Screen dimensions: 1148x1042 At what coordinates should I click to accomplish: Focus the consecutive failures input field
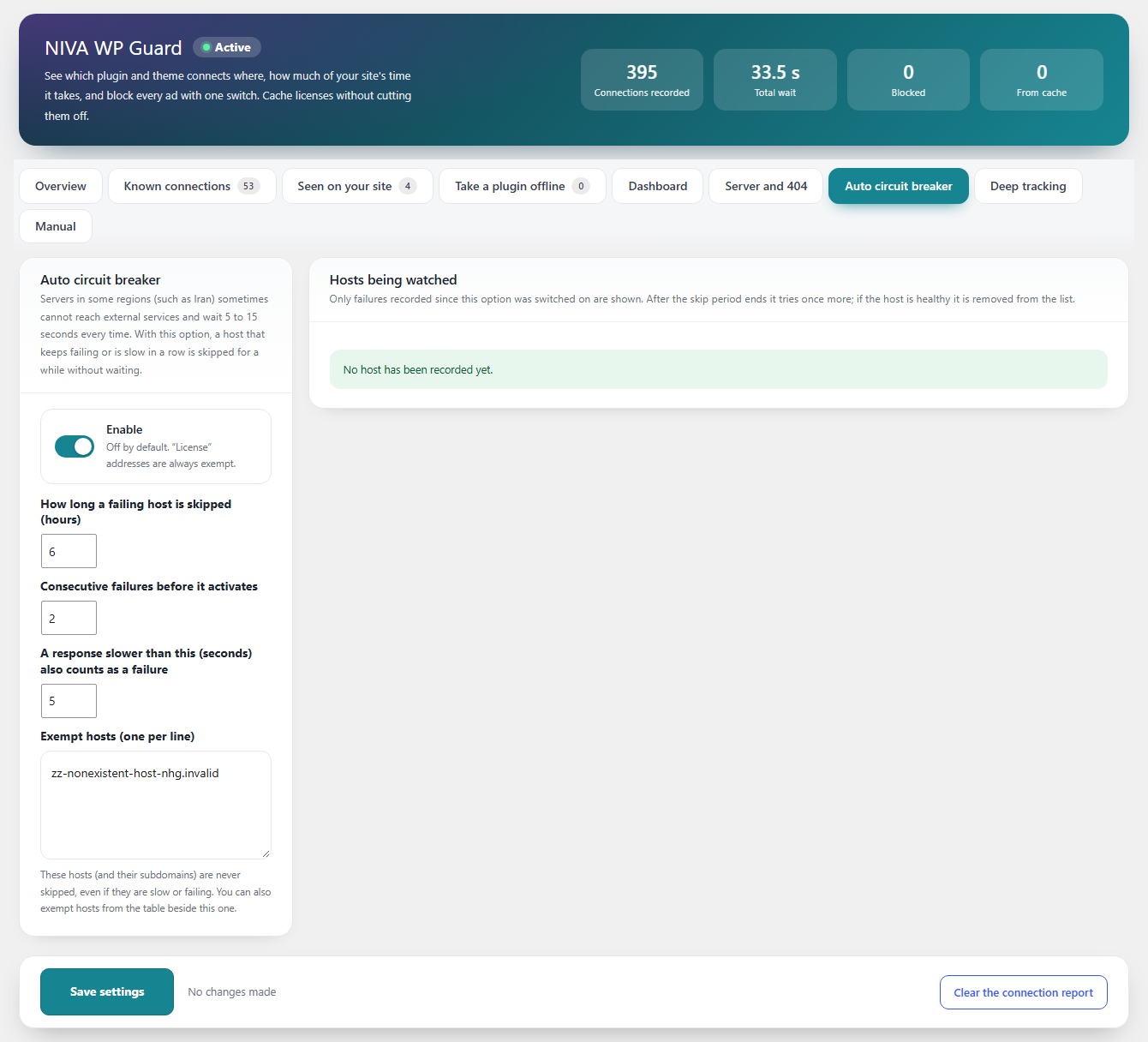(x=69, y=618)
